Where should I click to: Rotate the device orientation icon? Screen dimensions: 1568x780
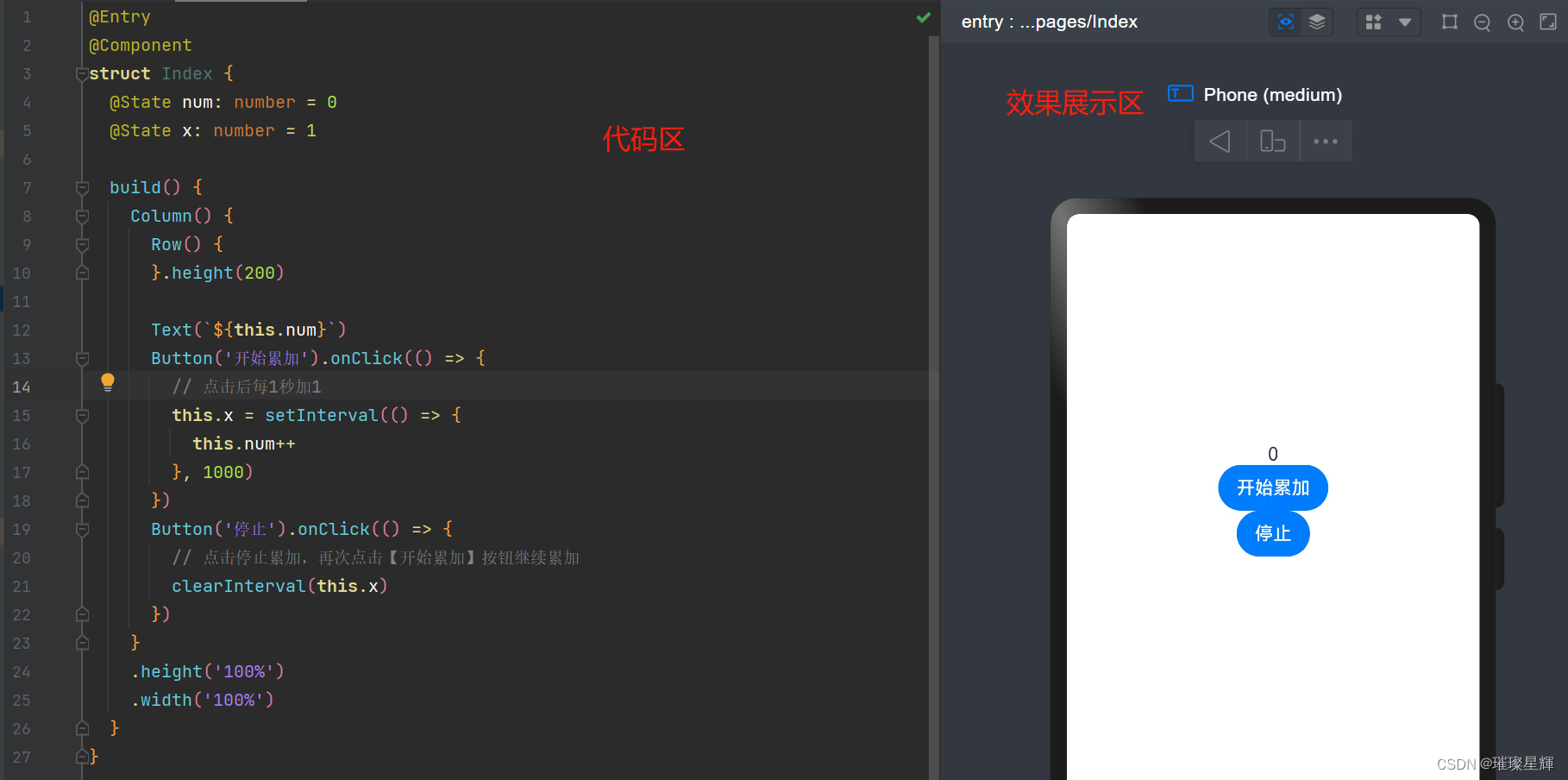[1272, 142]
